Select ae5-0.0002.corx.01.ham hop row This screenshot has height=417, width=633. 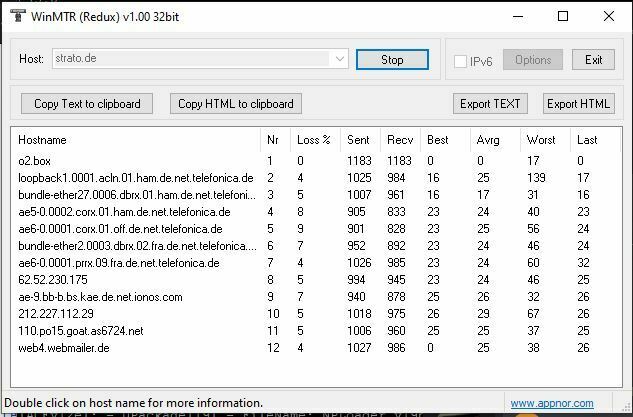click(x=316, y=212)
